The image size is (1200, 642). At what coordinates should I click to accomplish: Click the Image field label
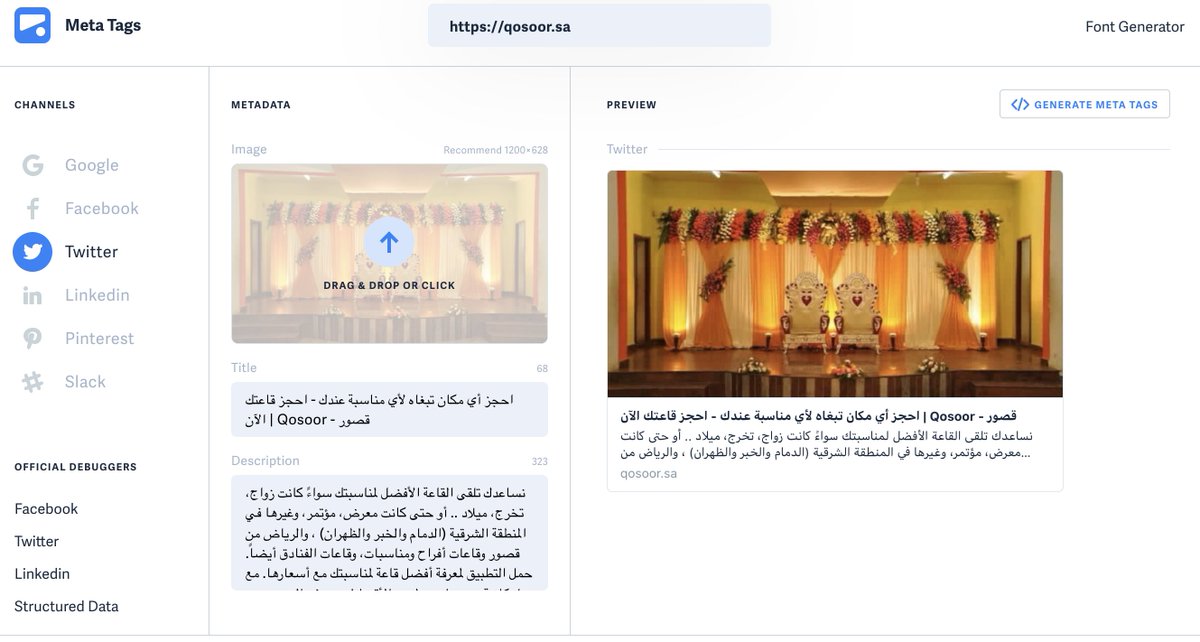point(249,149)
